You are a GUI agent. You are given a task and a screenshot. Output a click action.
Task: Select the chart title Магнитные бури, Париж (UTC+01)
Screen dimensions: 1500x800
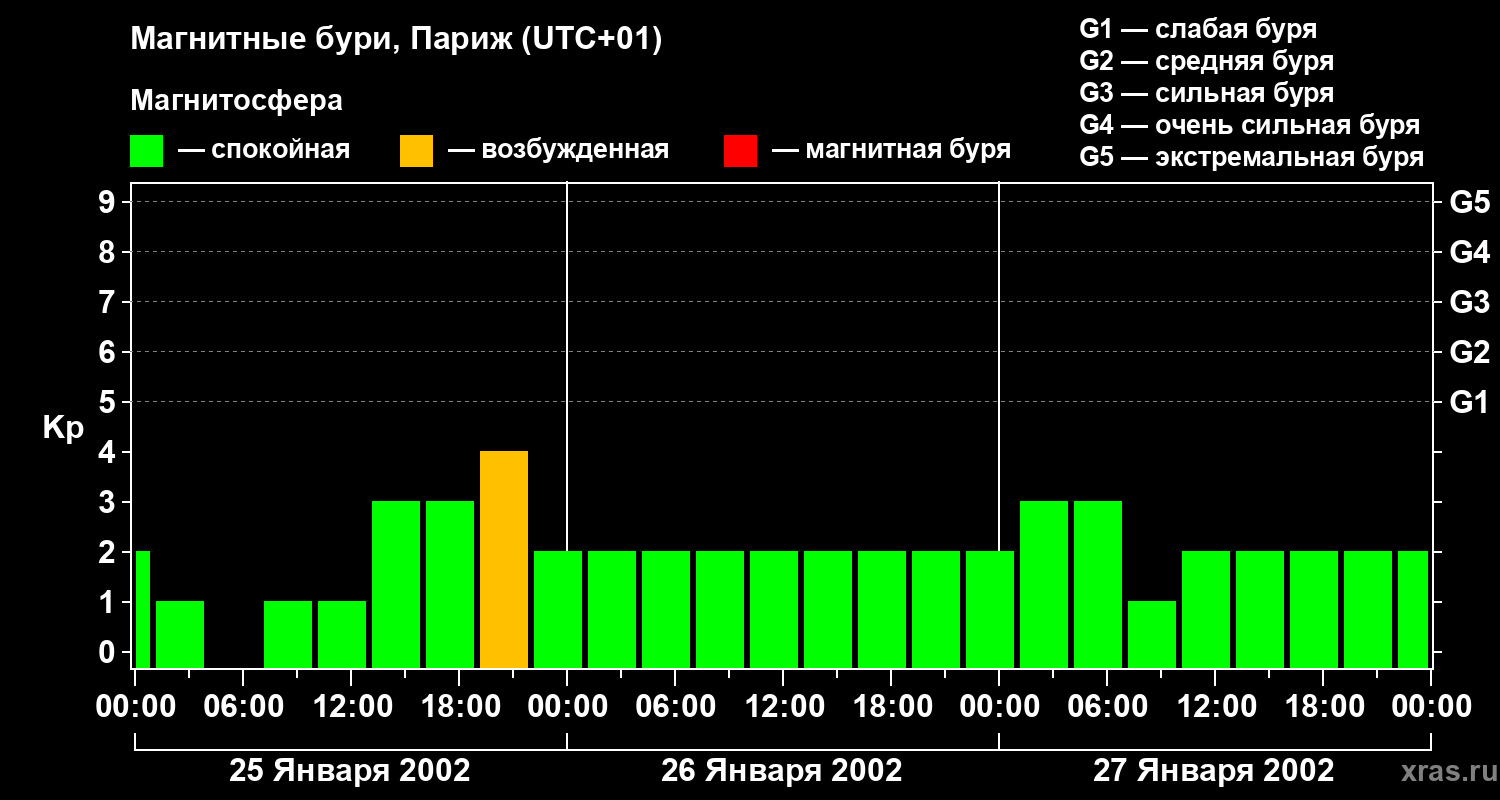(x=396, y=41)
